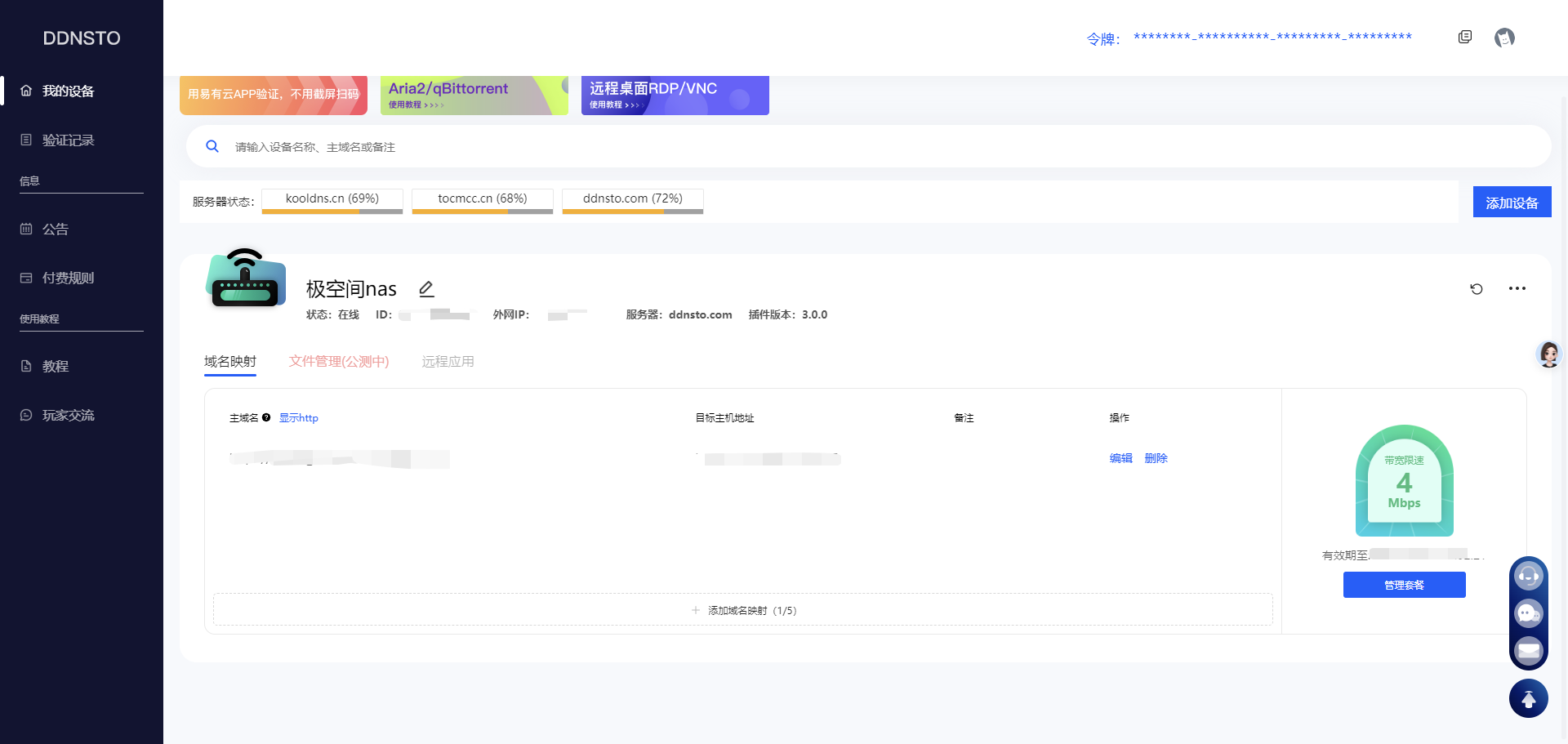Click the help icon beside 主域名
1568x744 pixels.
coord(266,418)
